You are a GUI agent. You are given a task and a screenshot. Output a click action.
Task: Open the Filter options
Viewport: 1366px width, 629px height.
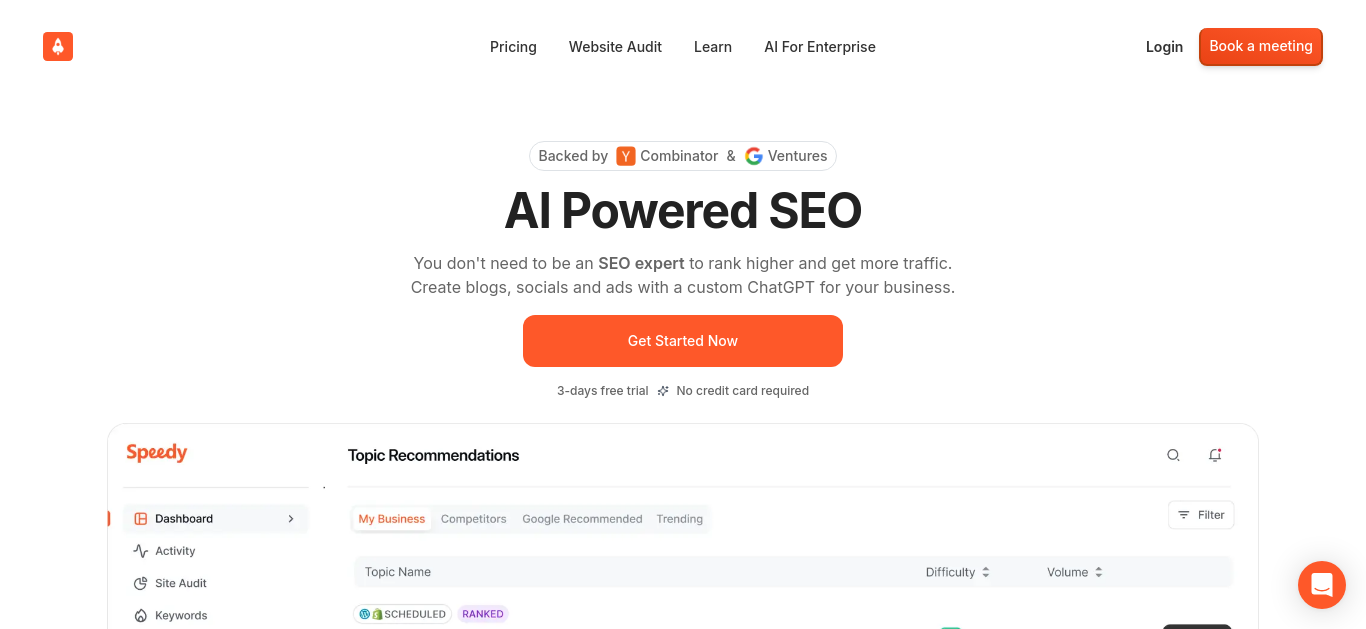click(1201, 515)
